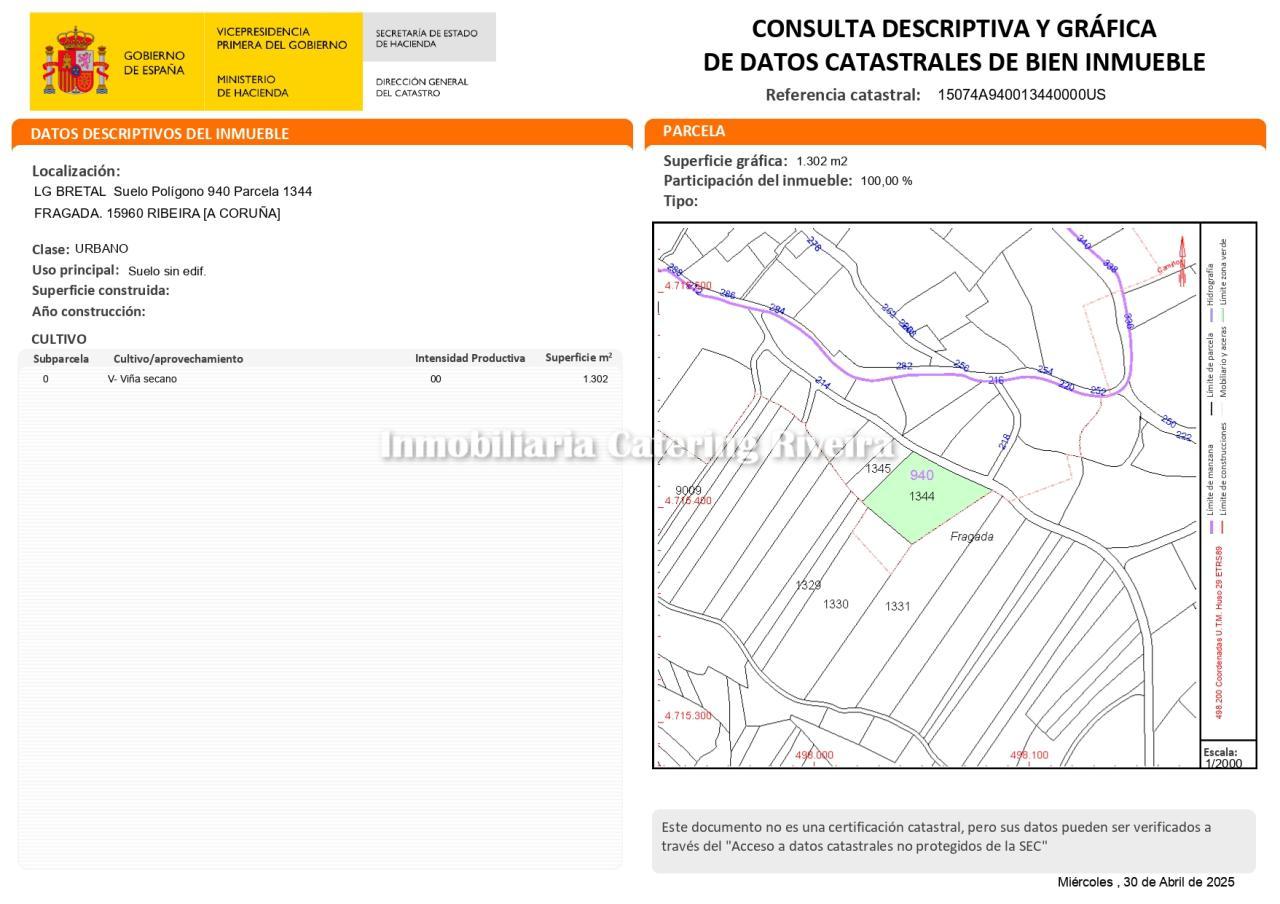
Task: Select parcel 1345 on the map
Action: (x=878, y=468)
